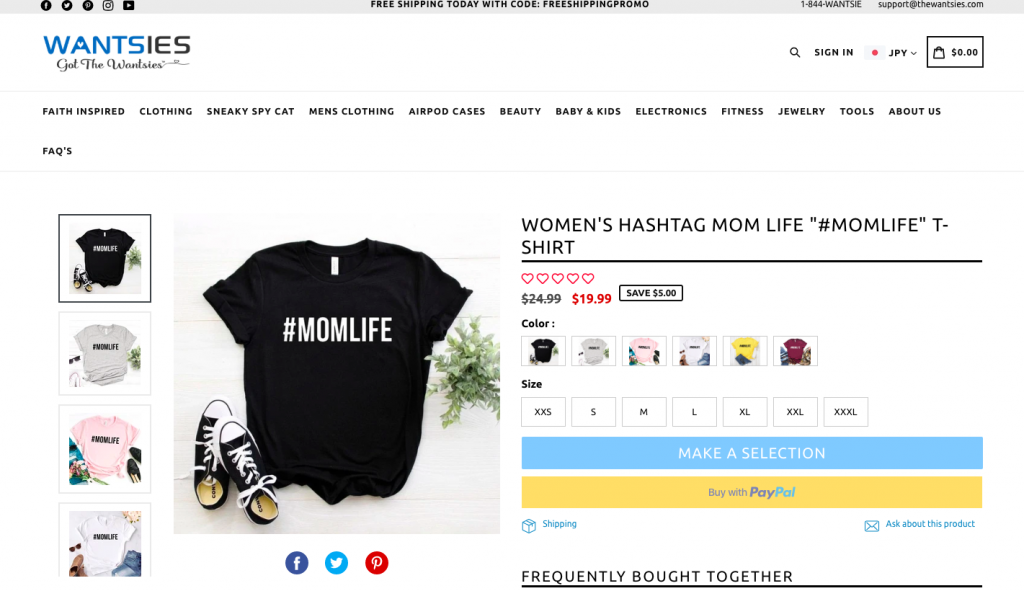The image size is (1024, 591).
Task: Select the pink shirt thumbnail image
Action: [104, 449]
